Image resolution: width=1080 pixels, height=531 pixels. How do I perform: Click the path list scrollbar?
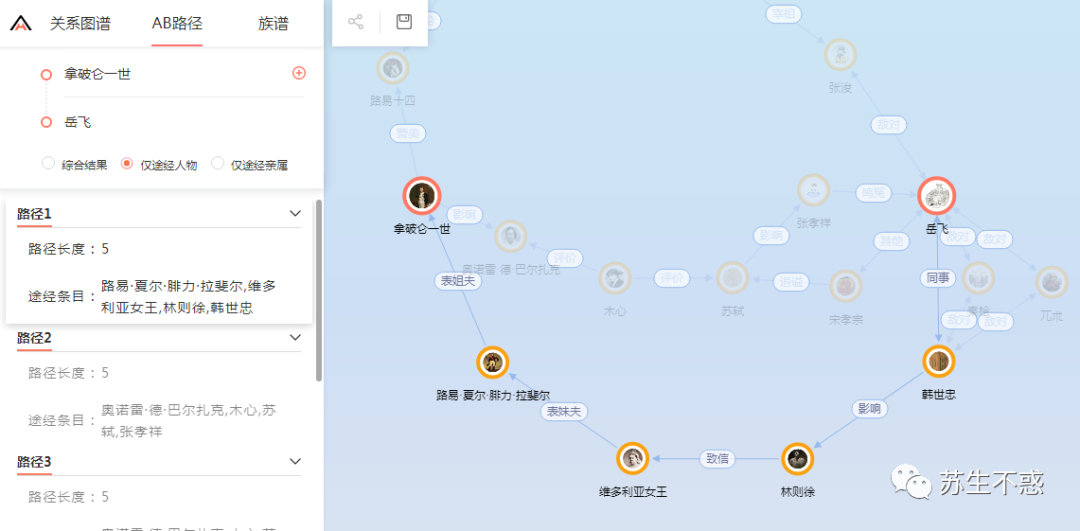pos(319,290)
